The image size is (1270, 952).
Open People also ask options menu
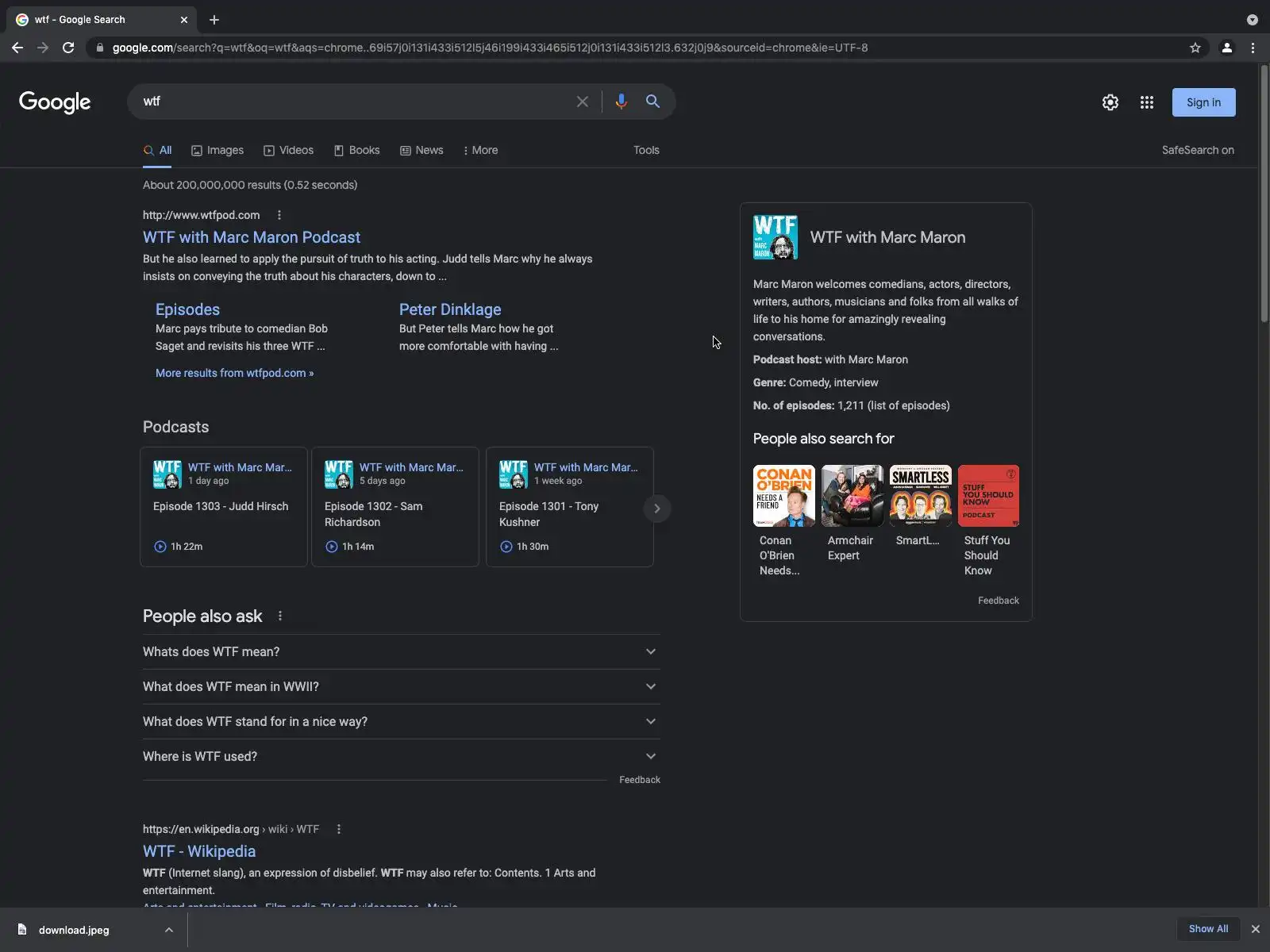(x=279, y=616)
